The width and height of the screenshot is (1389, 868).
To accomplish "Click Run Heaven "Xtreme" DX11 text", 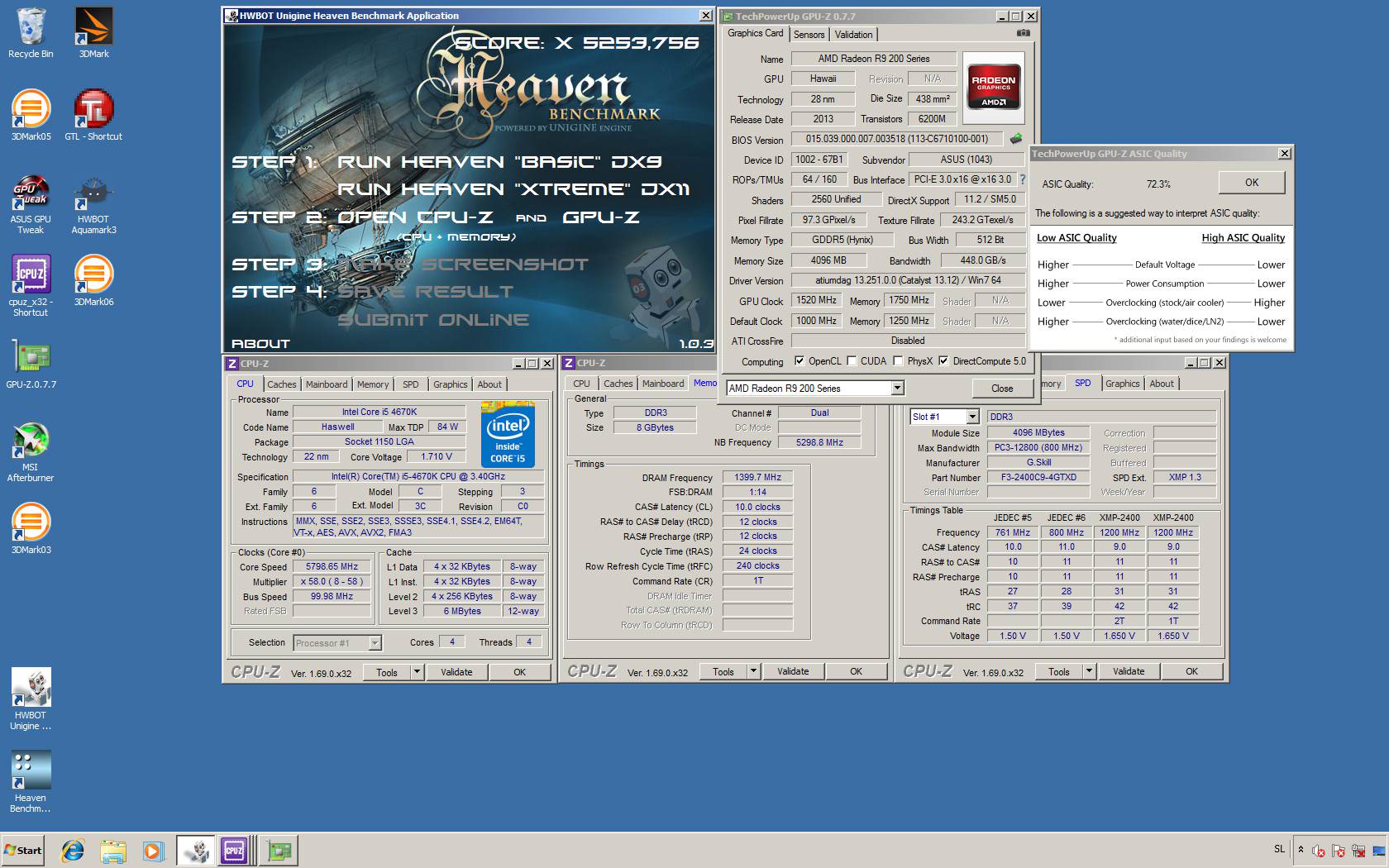I will point(513,189).
